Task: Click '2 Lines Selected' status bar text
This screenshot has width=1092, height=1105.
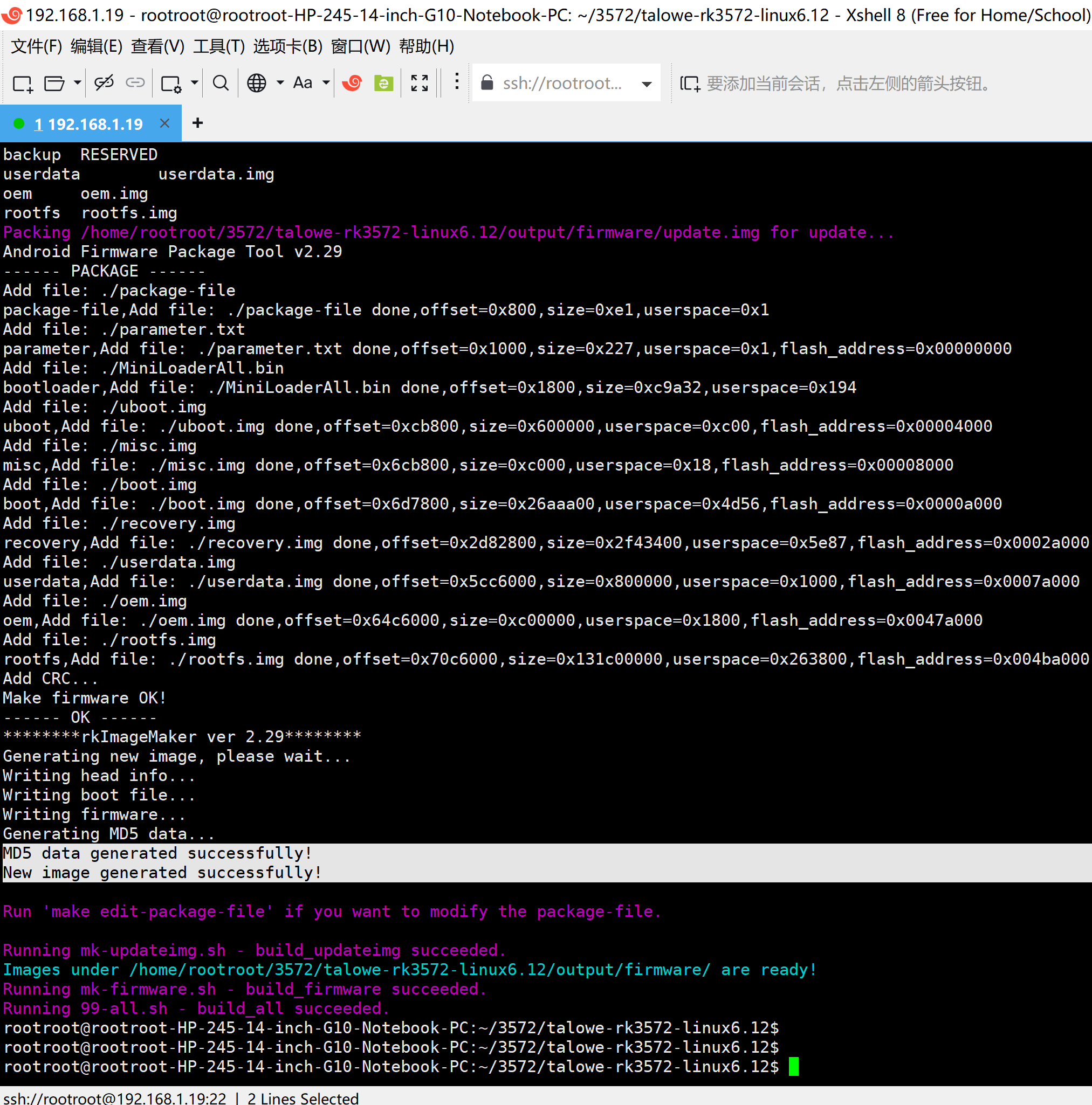Action: tap(303, 1097)
